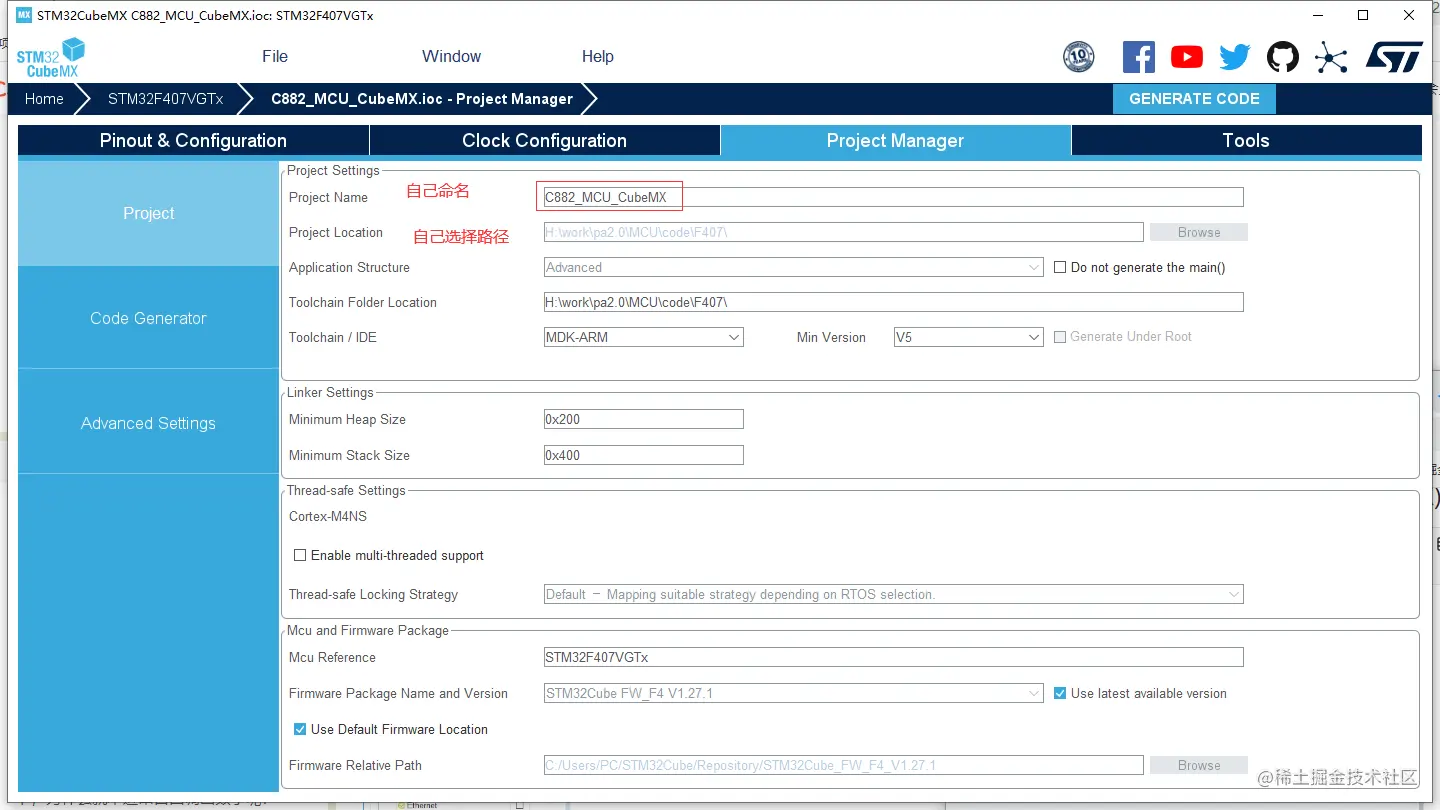This screenshot has width=1440, height=810.
Task: Switch to the Clock Configuration tab
Action: 544,141
